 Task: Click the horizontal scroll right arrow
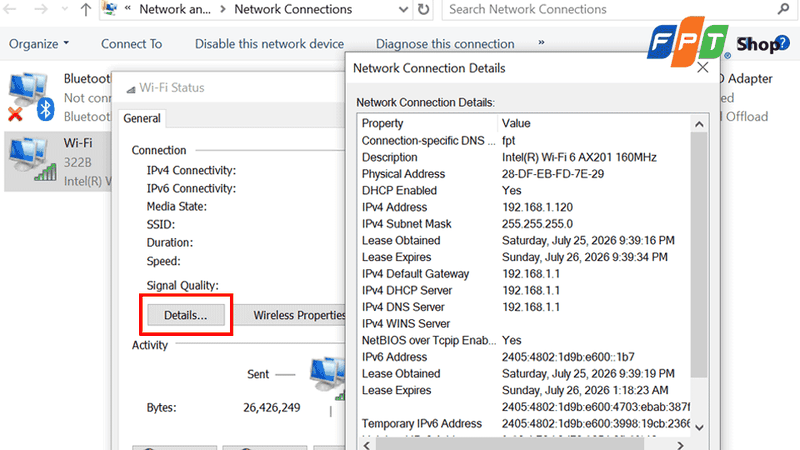[x=680, y=445]
